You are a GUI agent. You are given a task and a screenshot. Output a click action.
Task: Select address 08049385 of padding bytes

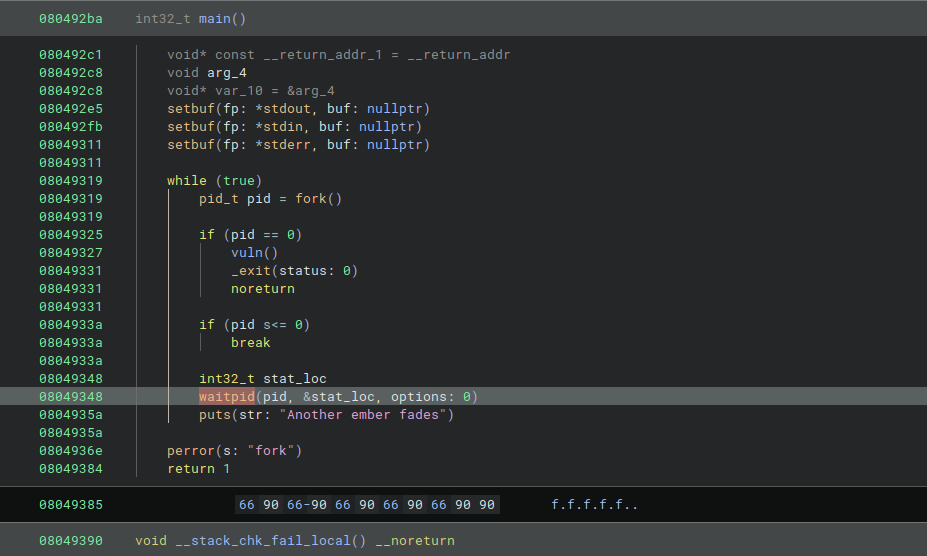71,505
